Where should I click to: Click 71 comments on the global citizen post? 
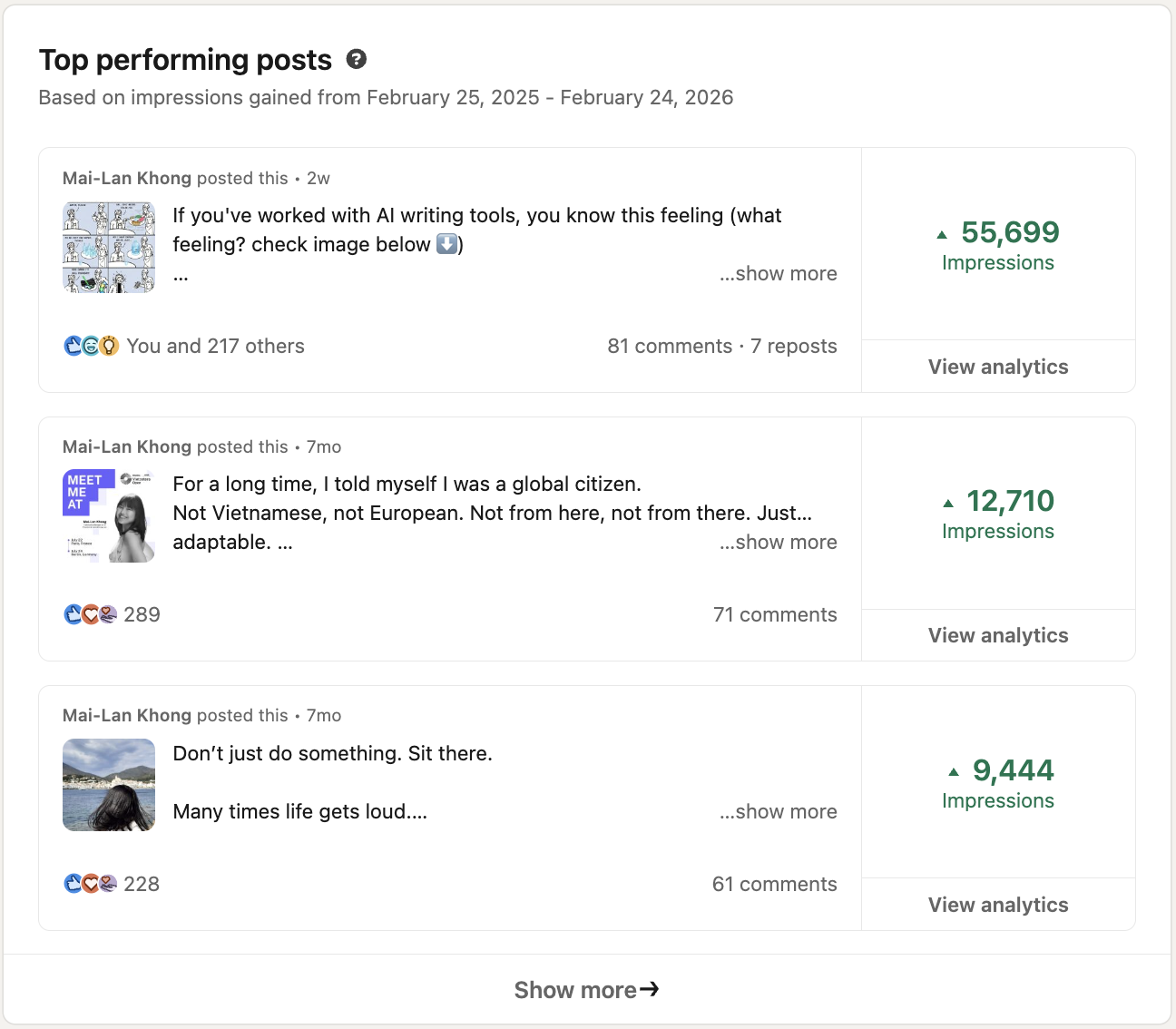[776, 614]
